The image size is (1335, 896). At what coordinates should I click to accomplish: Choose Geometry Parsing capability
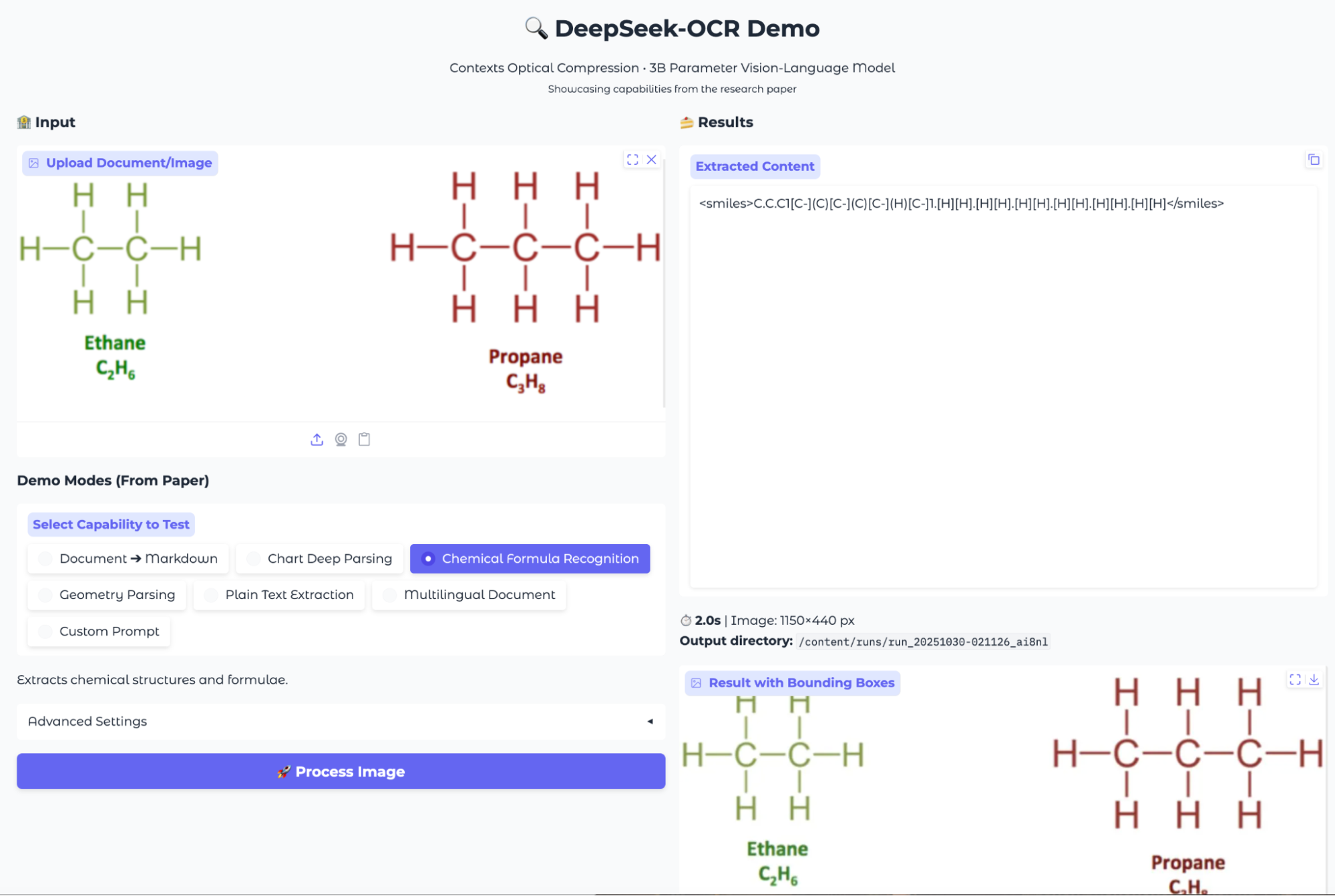click(108, 594)
